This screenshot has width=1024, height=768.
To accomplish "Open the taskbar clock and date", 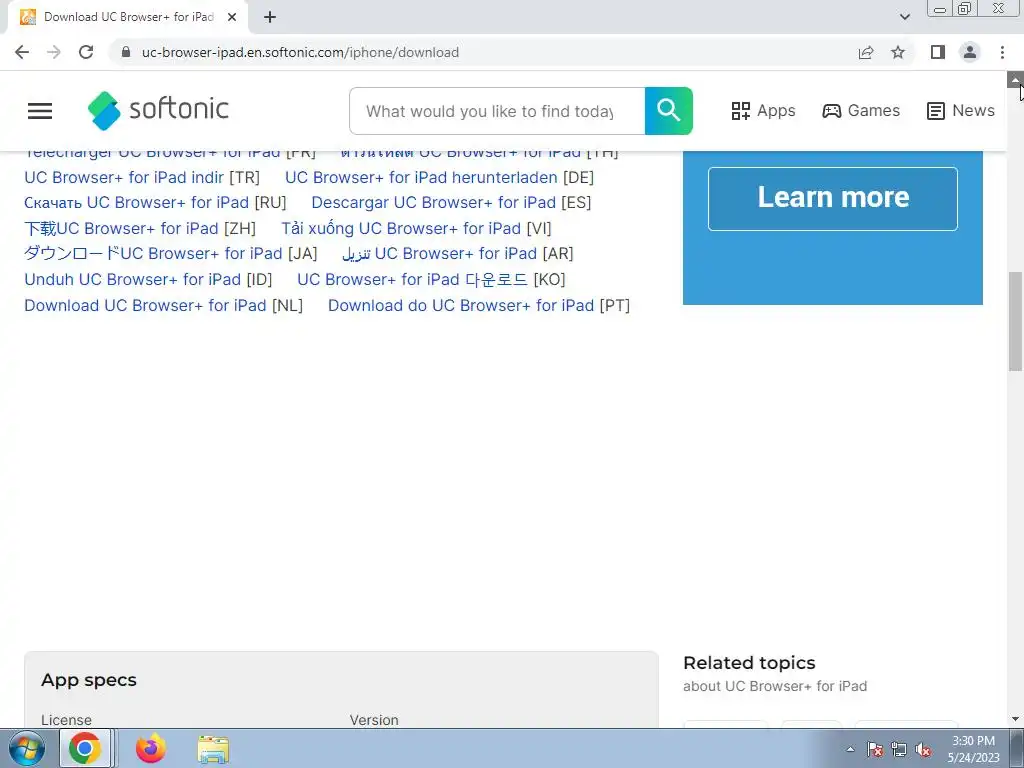I will pos(973,749).
